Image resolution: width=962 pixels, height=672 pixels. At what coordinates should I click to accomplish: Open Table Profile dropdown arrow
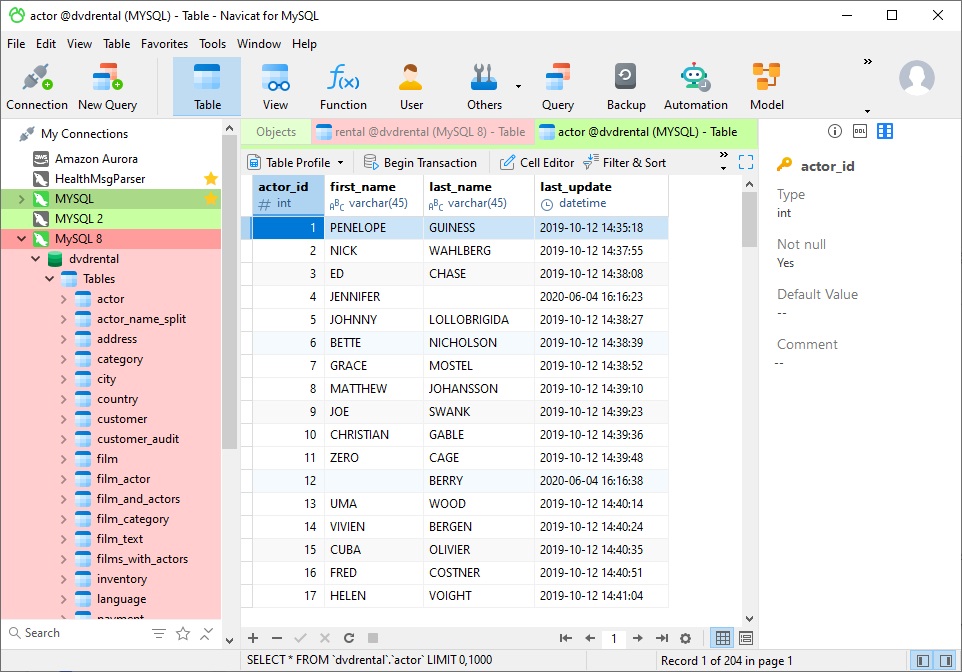pyautogui.click(x=341, y=163)
